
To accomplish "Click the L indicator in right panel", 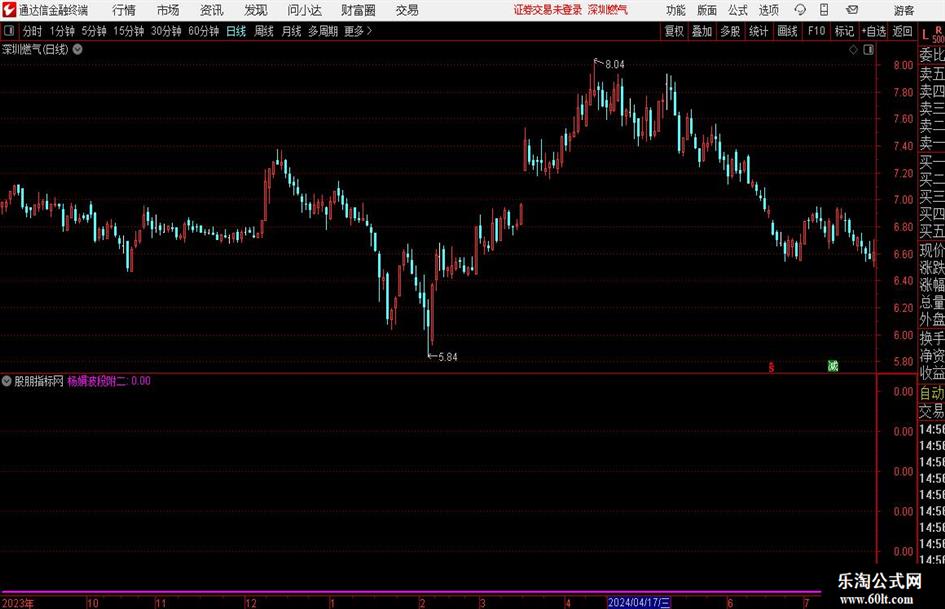I will [x=925, y=36].
